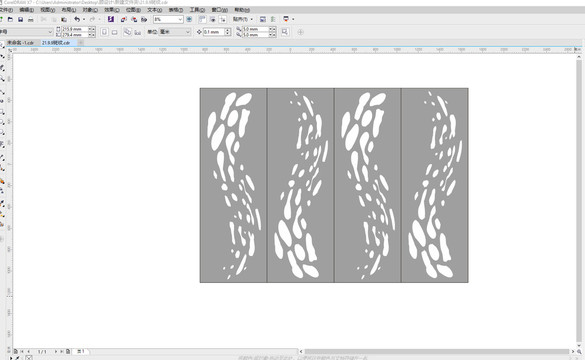Open the zoom level dropdown
Viewport: 585px width, 360px height.
(x=180, y=19)
